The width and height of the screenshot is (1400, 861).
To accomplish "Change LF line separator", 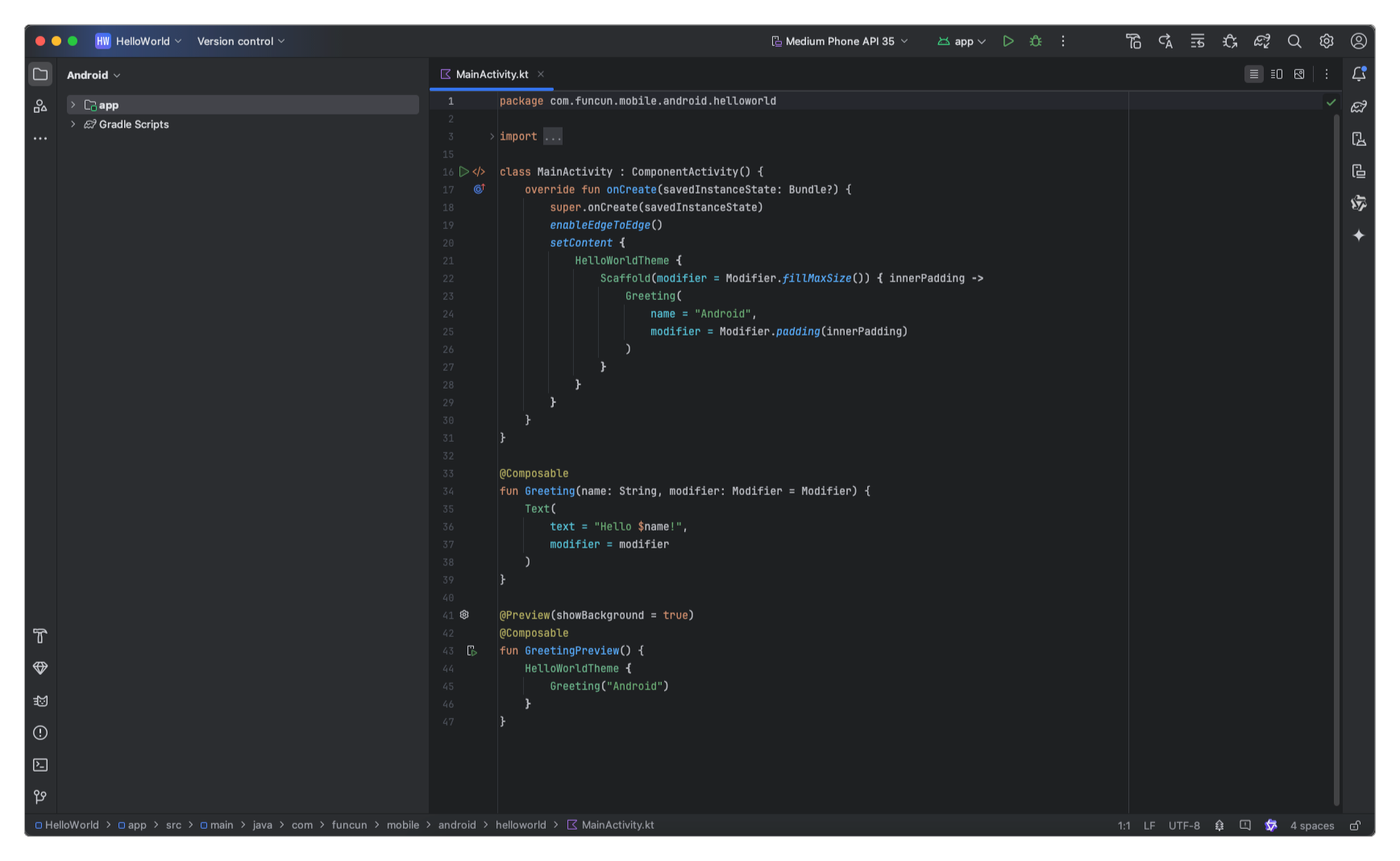I will click(1149, 826).
